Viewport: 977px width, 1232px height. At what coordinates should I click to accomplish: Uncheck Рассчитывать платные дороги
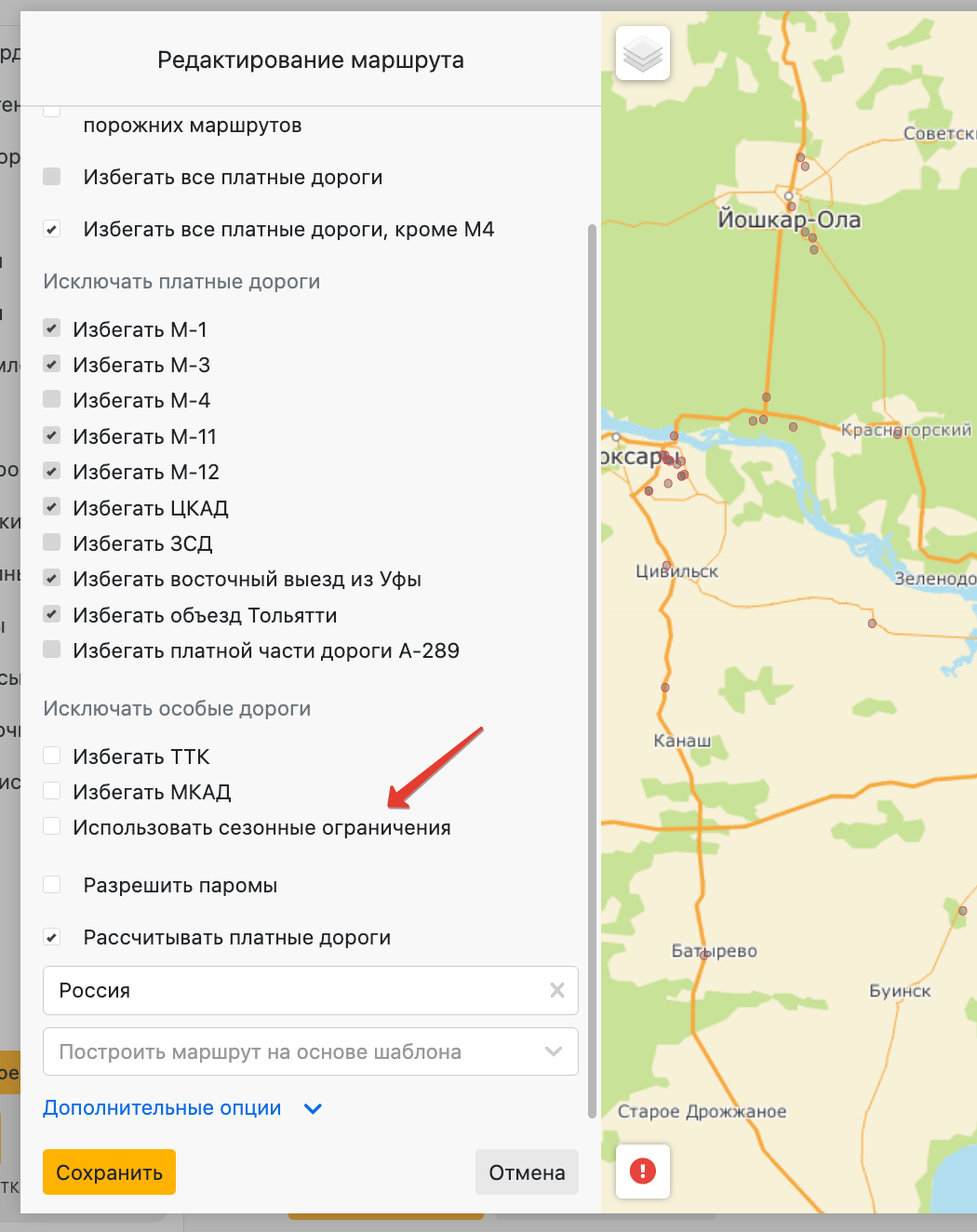52,937
